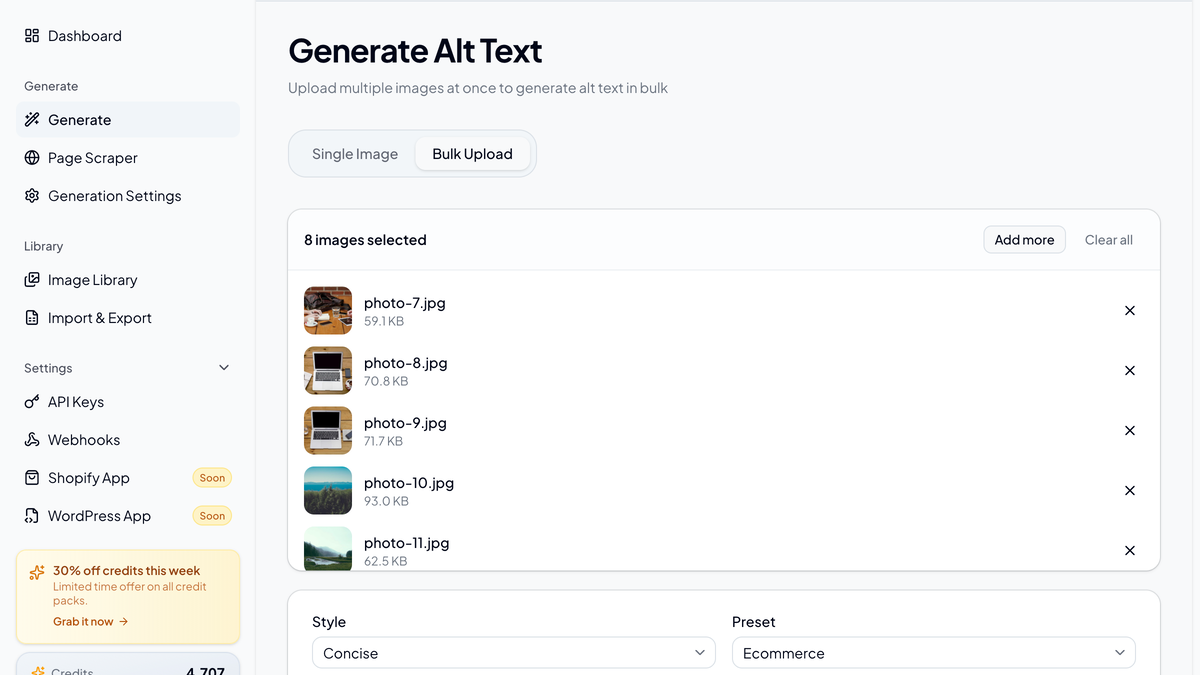1200x675 pixels.
Task: Click the photo-7.jpg file name
Action: click(405, 303)
